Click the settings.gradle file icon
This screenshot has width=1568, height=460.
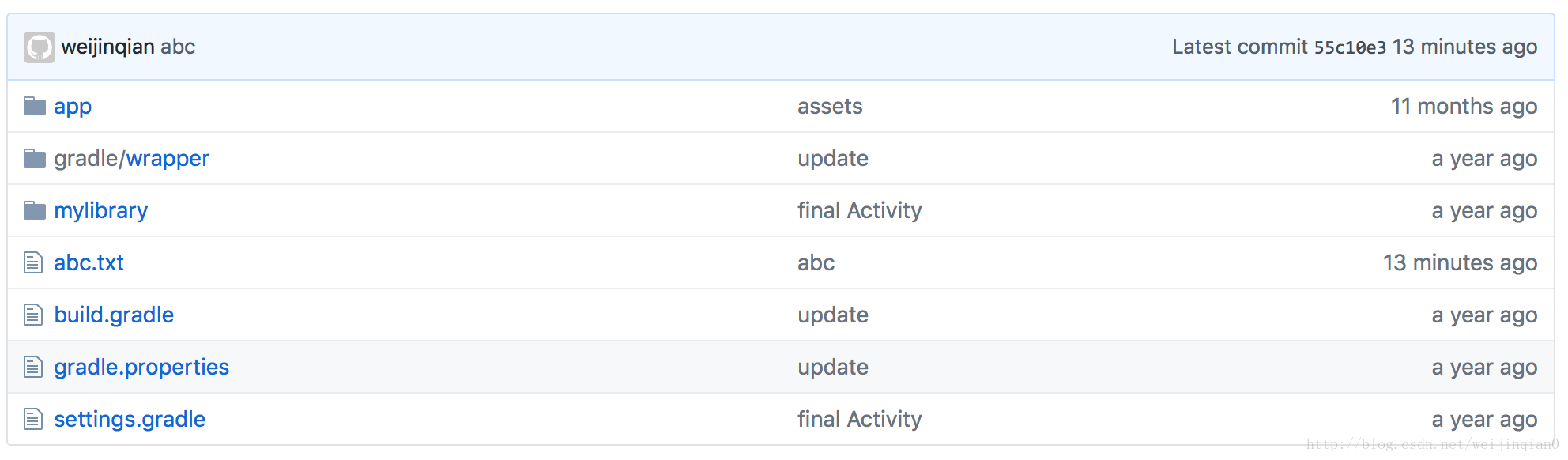tap(33, 419)
